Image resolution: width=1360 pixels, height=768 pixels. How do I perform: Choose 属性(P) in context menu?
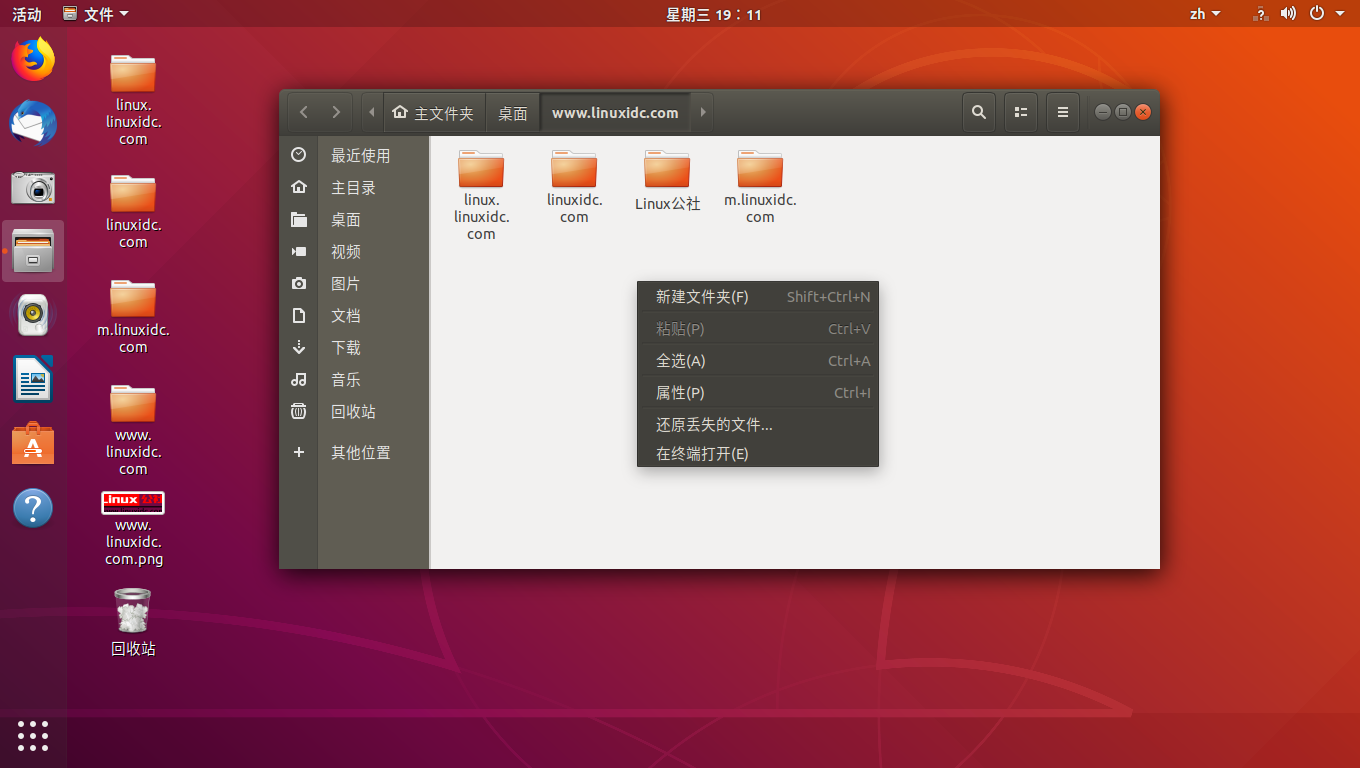coord(758,392)
